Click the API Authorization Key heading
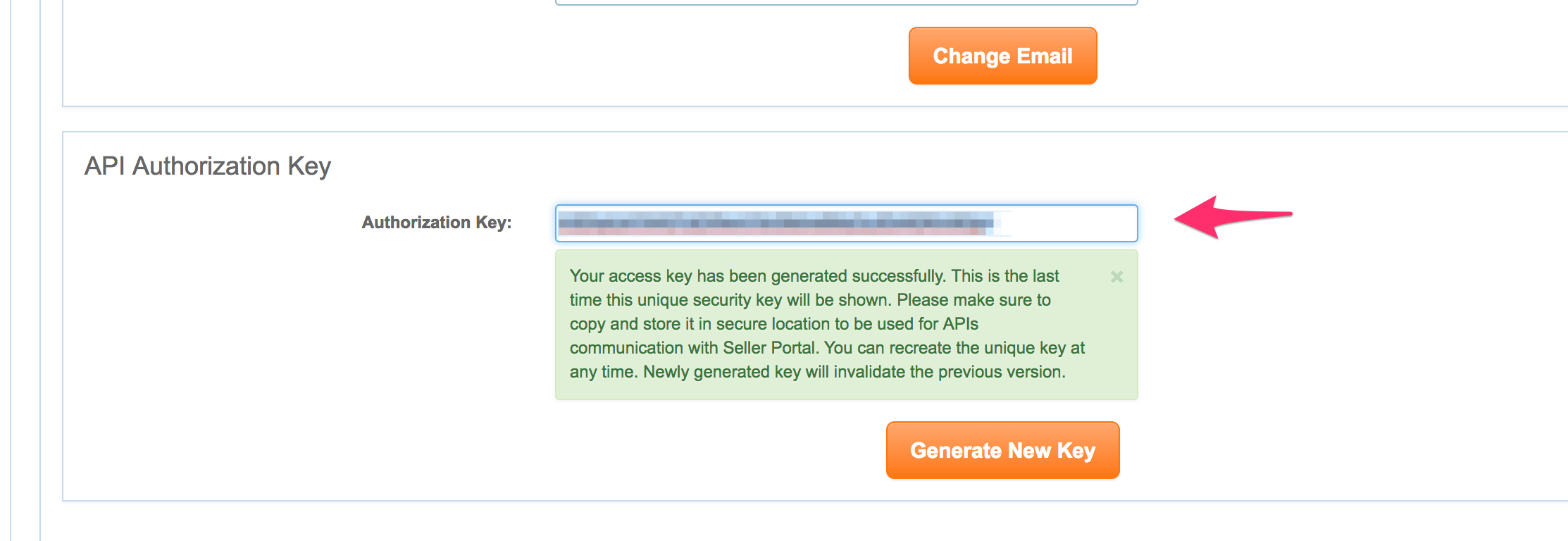Image resolution: width=1568 pixels, height=541 pixels. 208,166
